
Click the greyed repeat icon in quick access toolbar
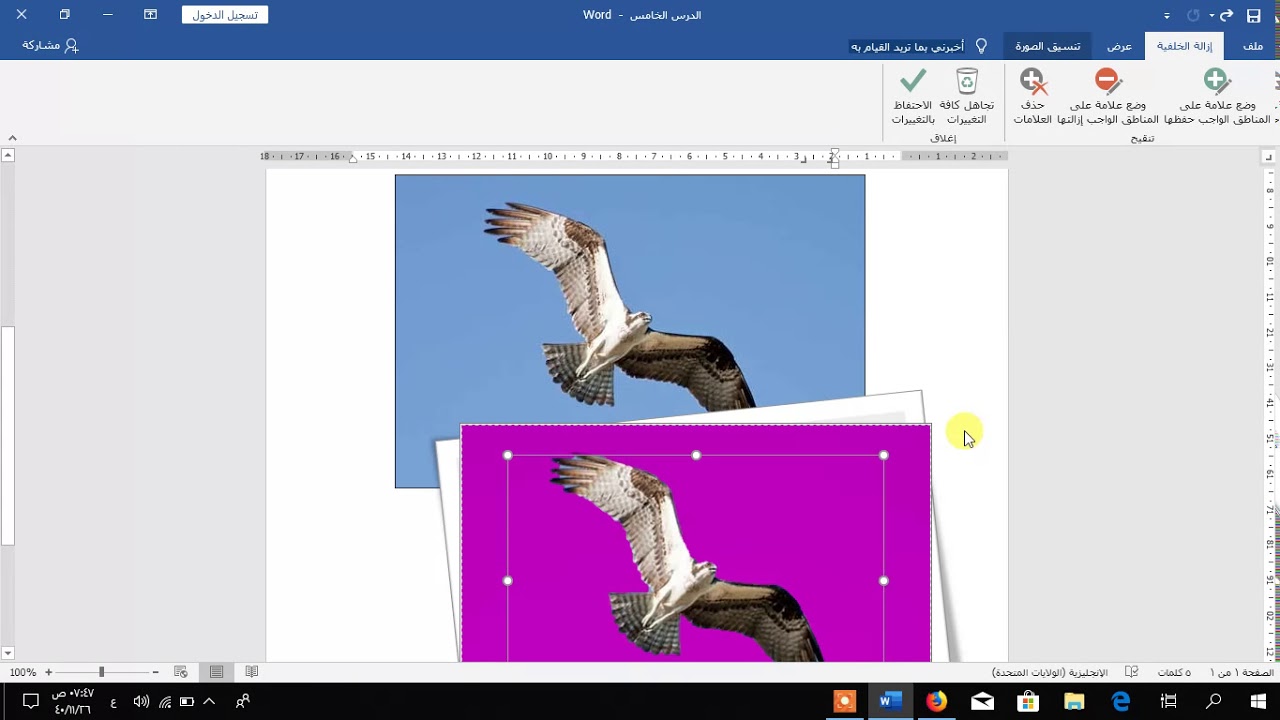[1193, 15]
